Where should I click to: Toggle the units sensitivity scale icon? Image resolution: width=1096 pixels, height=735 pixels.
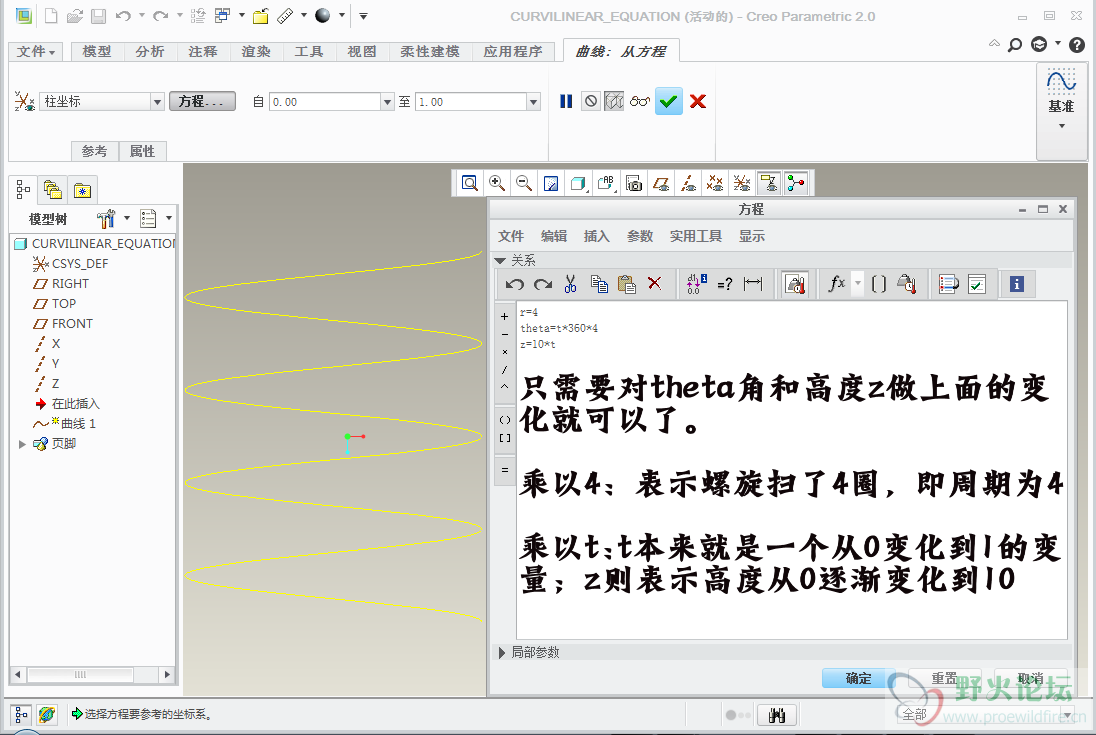(795, 284)
